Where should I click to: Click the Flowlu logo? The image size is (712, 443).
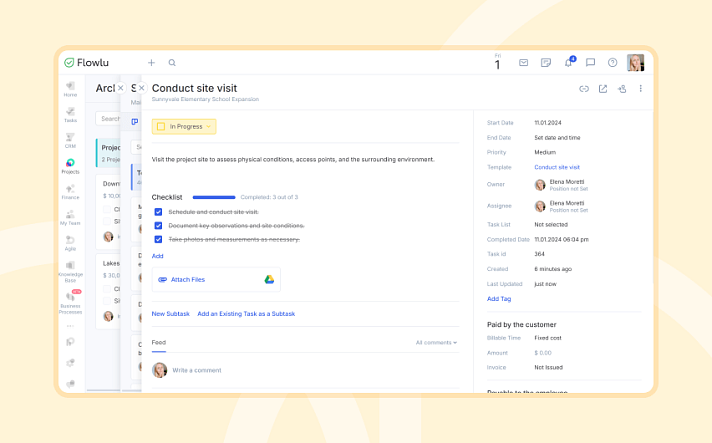coord(86,63)
